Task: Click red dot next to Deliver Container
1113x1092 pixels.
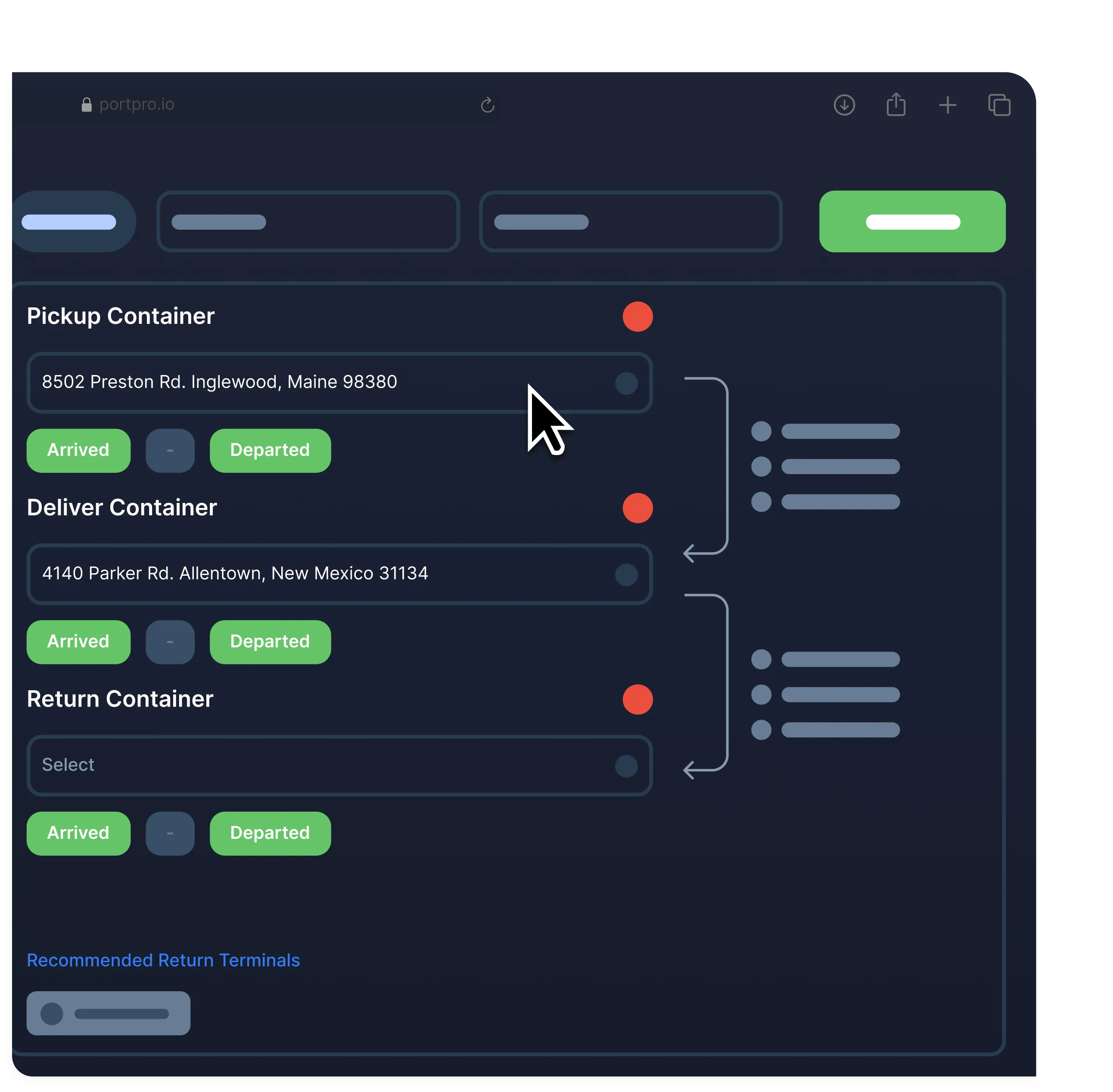Action: pos(637,508)
